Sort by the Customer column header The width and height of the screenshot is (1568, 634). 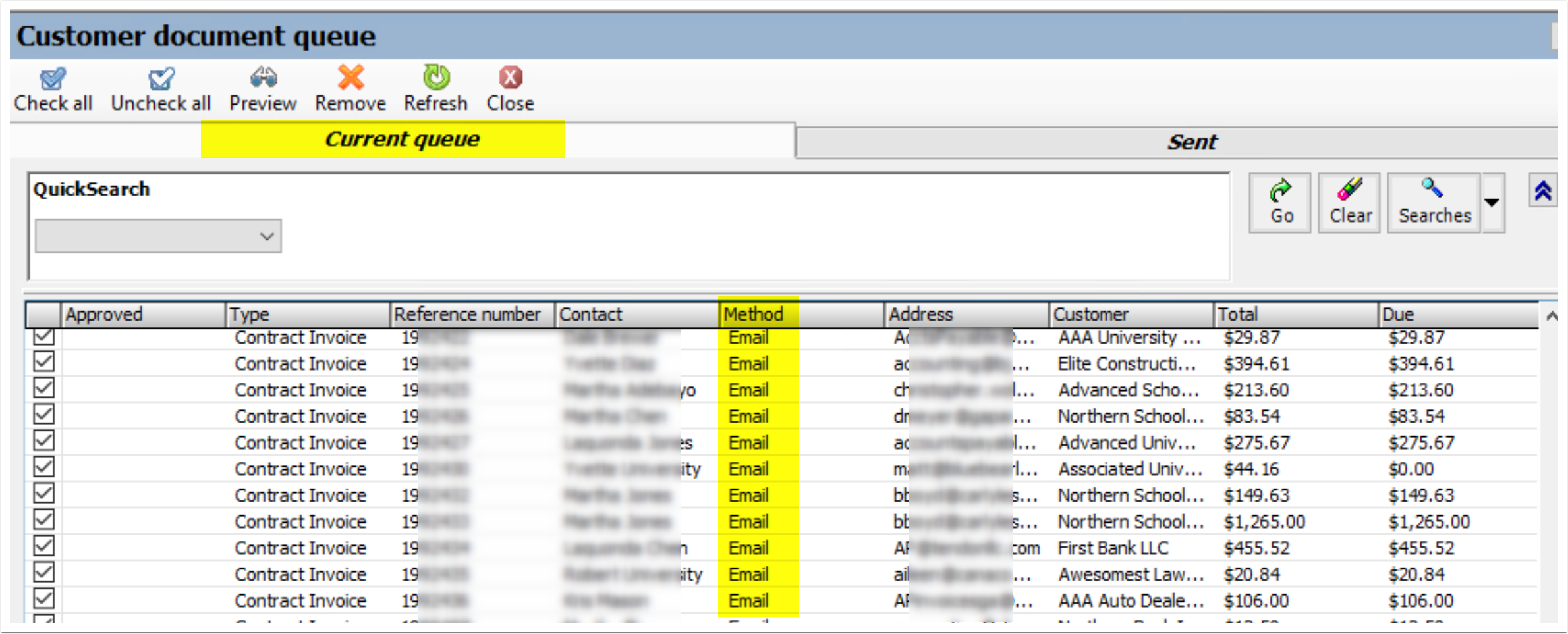pos(1092,314)
